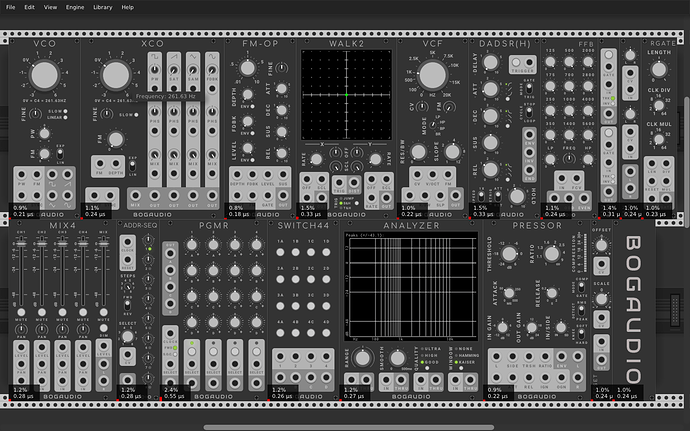690x431 pixels.
Task: Open the Help menu
Action: pyautogui.click(x=128, y=7)
